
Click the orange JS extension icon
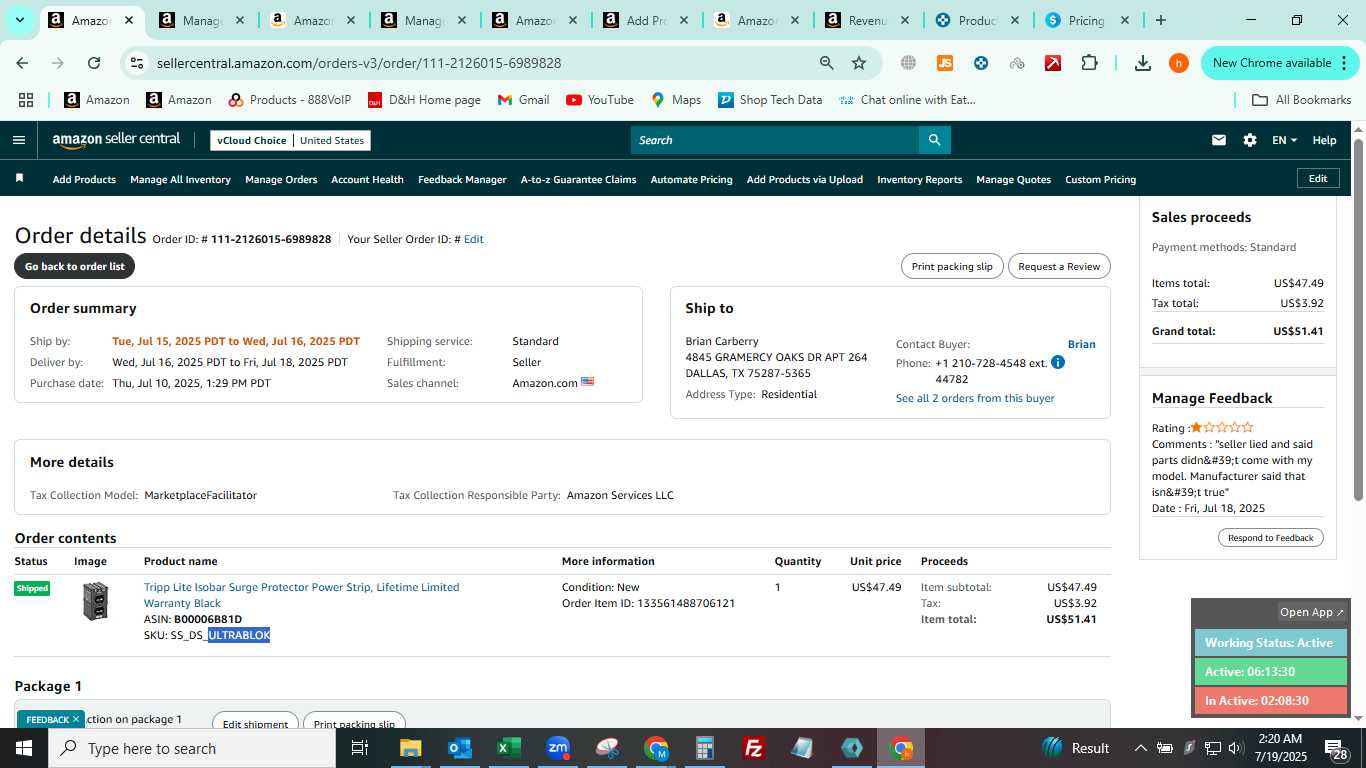click(x=944, y=63)
